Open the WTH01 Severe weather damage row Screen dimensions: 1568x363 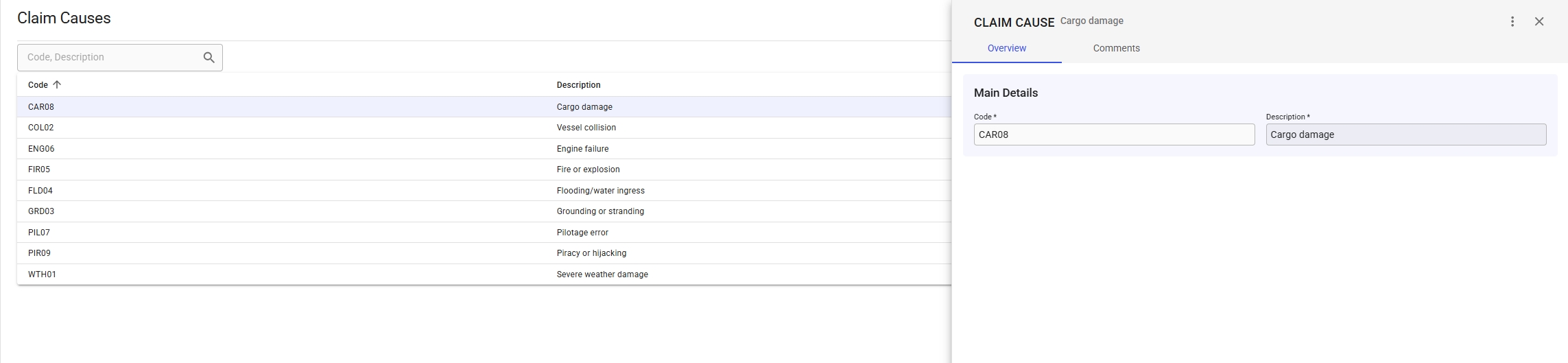[x=480, y=274]
